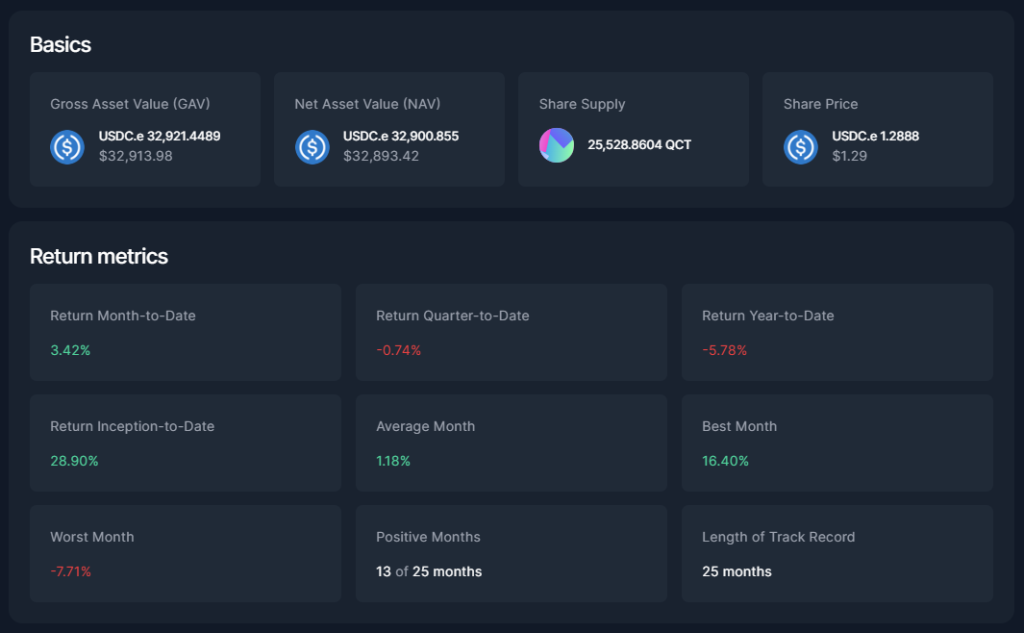Click the Return Month-to-Date 3.42% value
The image size is (1024, 633).
pyautogui.click(x=70, y=350)
